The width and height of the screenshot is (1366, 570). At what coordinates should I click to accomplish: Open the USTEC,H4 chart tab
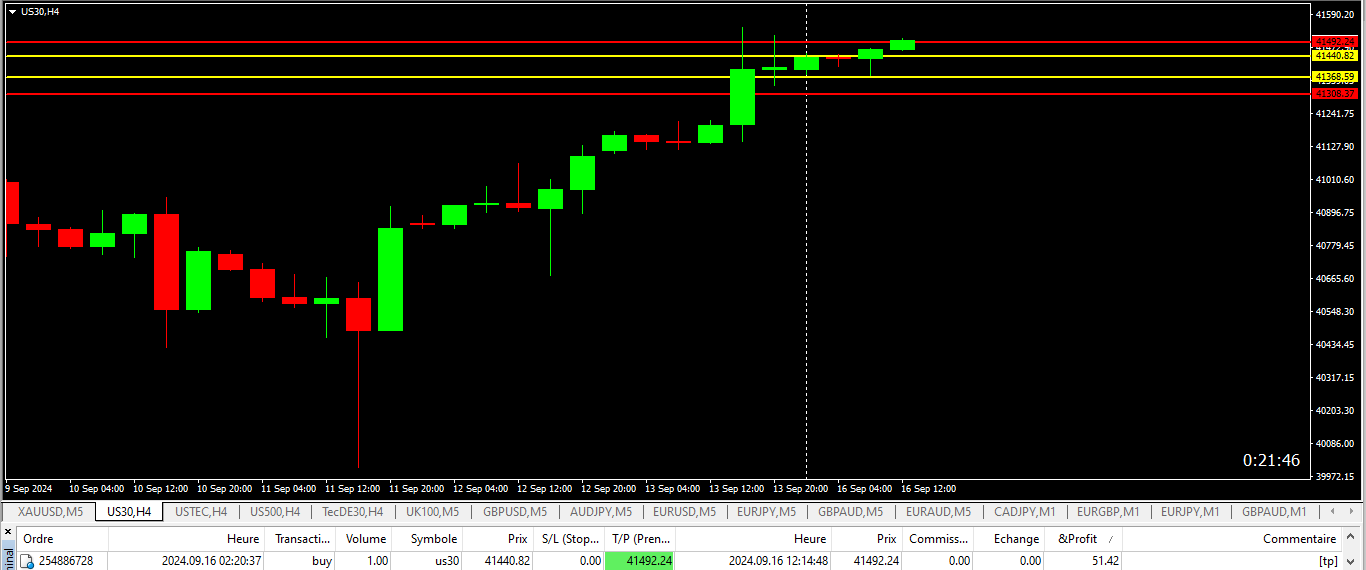[x=201, y=511]
